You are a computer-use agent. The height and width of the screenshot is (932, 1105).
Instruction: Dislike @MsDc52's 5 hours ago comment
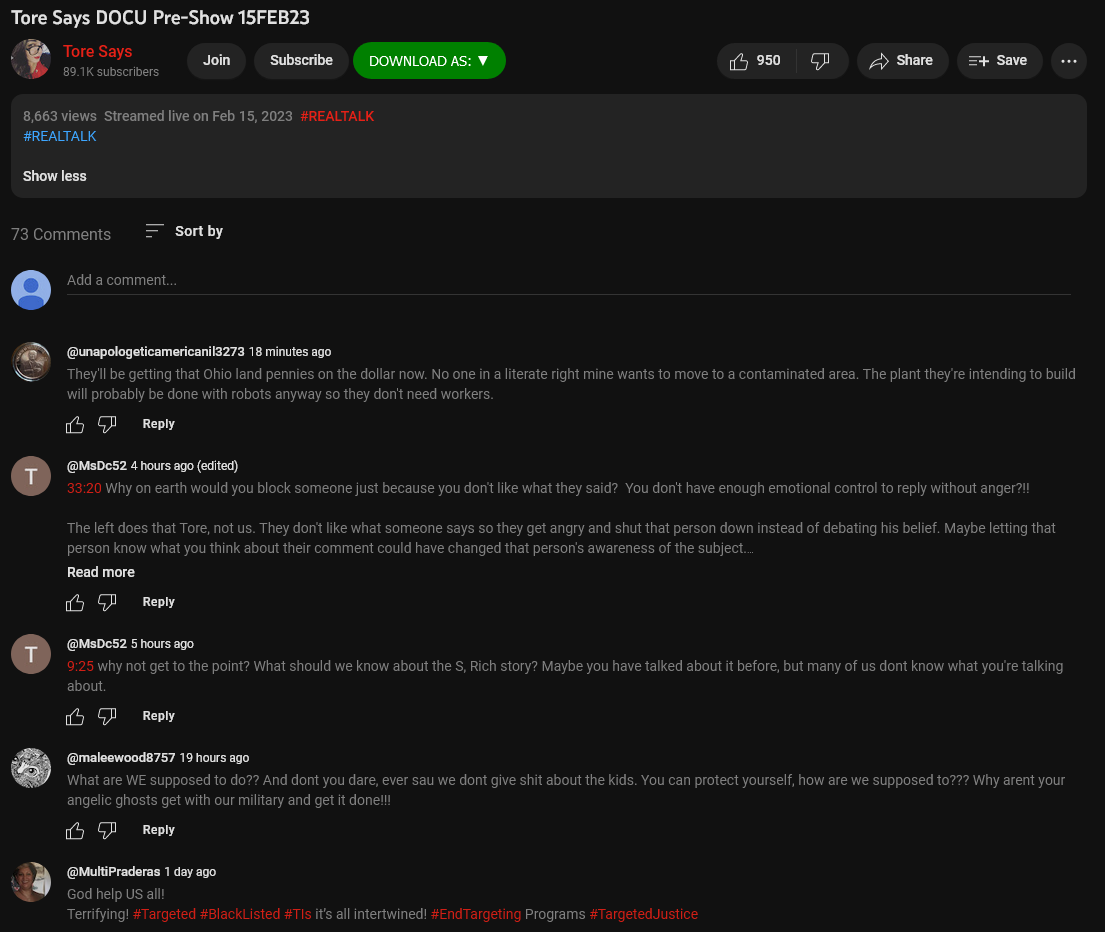point(107,716)
